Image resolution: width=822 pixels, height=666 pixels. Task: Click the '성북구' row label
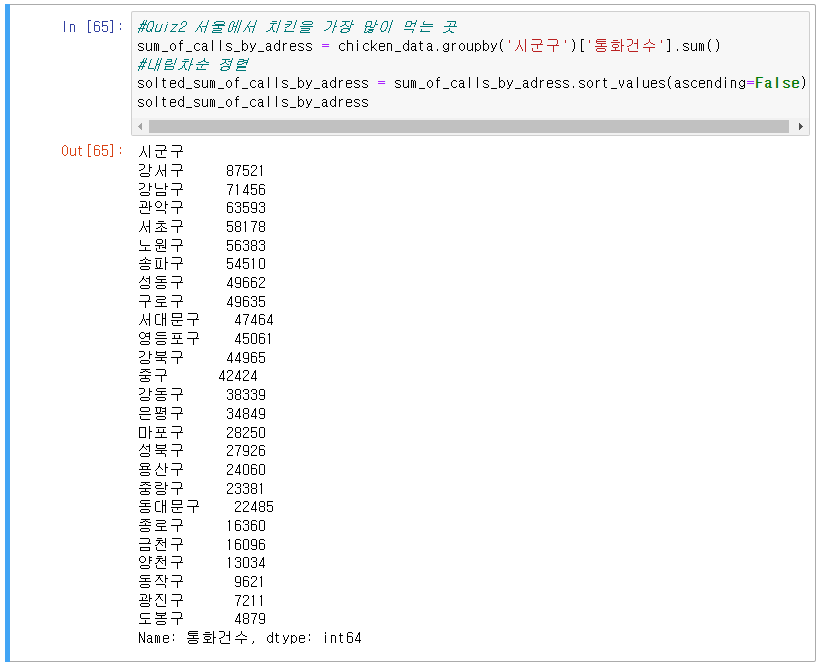pos(161,451)
